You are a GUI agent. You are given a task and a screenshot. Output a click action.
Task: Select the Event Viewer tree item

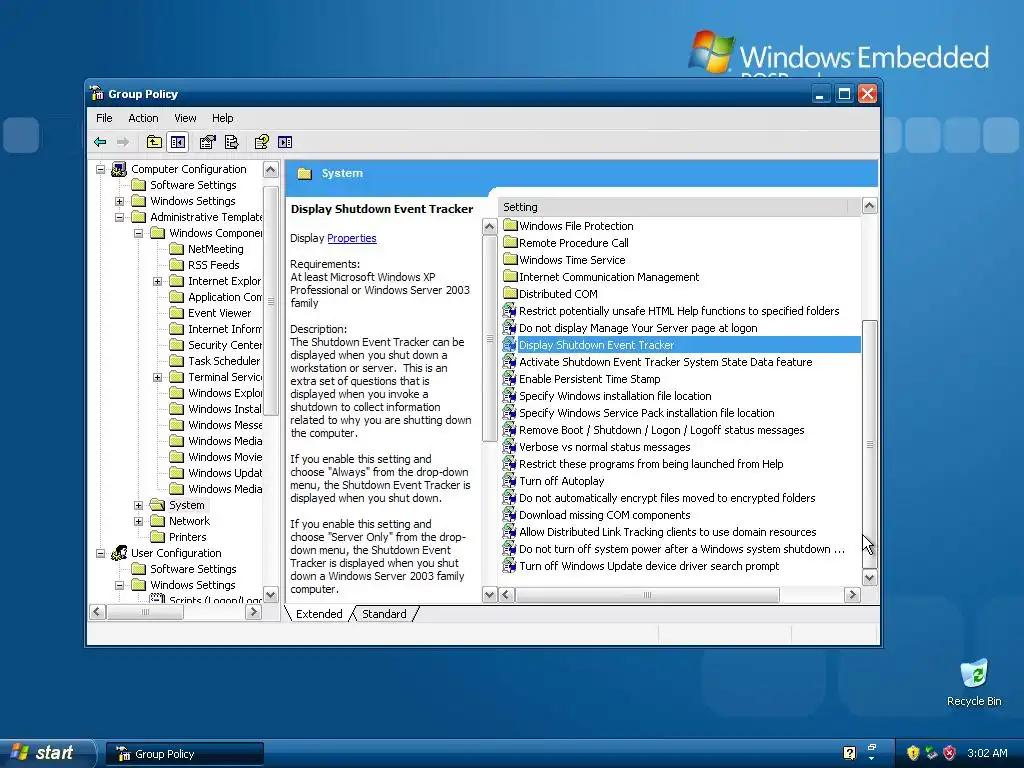pyautogui.click(x=219, y=313)
